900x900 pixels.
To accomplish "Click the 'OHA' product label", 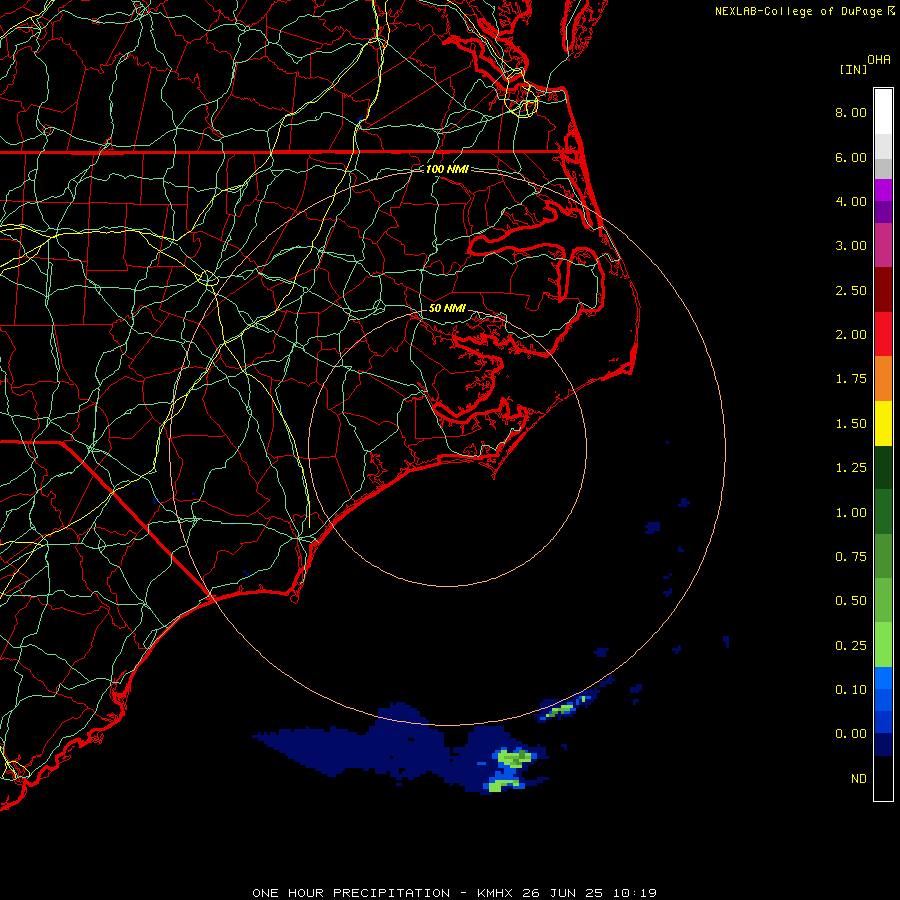I will click(x=879, y=60).
